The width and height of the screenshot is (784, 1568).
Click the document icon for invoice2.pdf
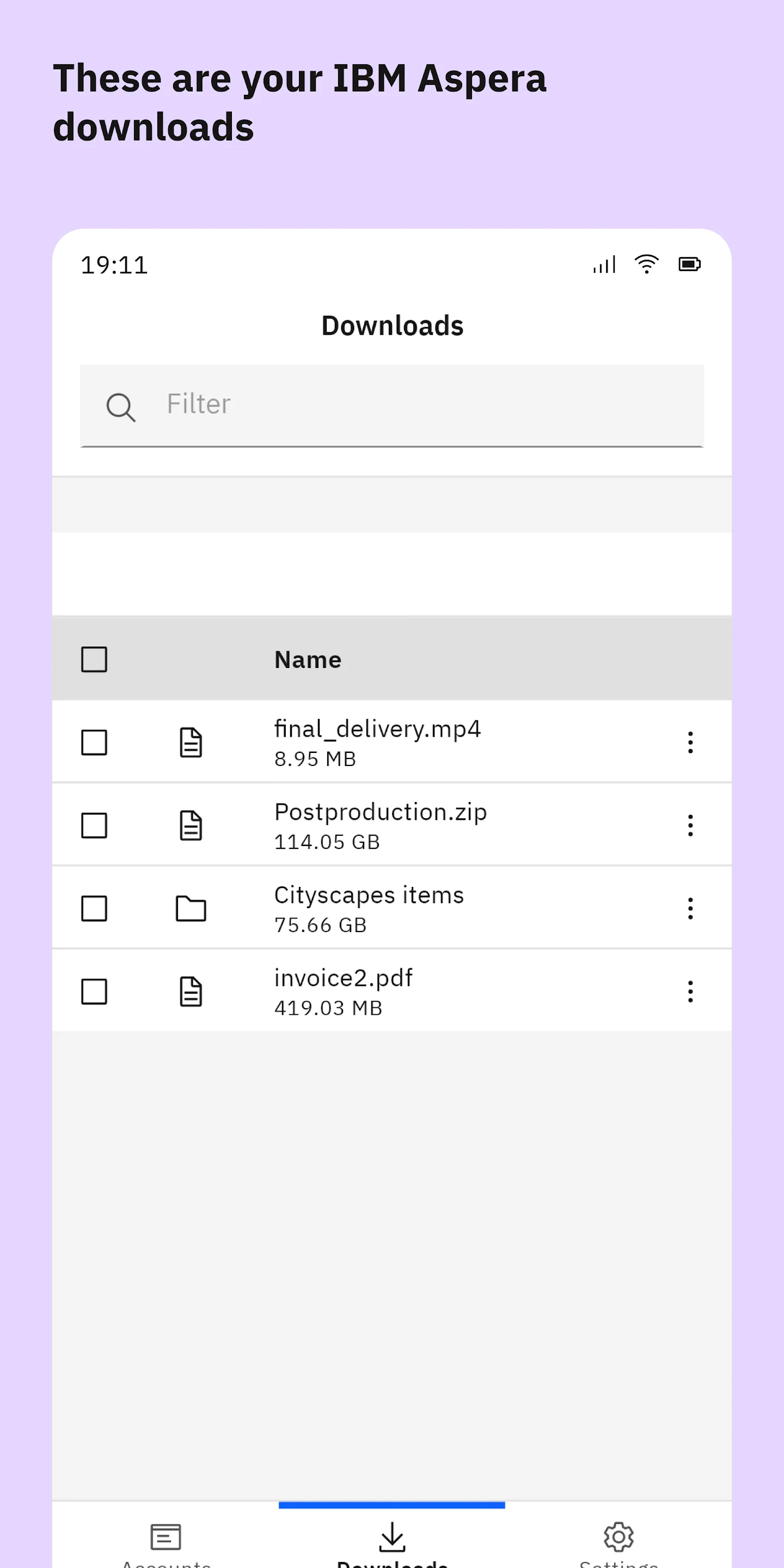pyautogui.click(x=191, y=991)
